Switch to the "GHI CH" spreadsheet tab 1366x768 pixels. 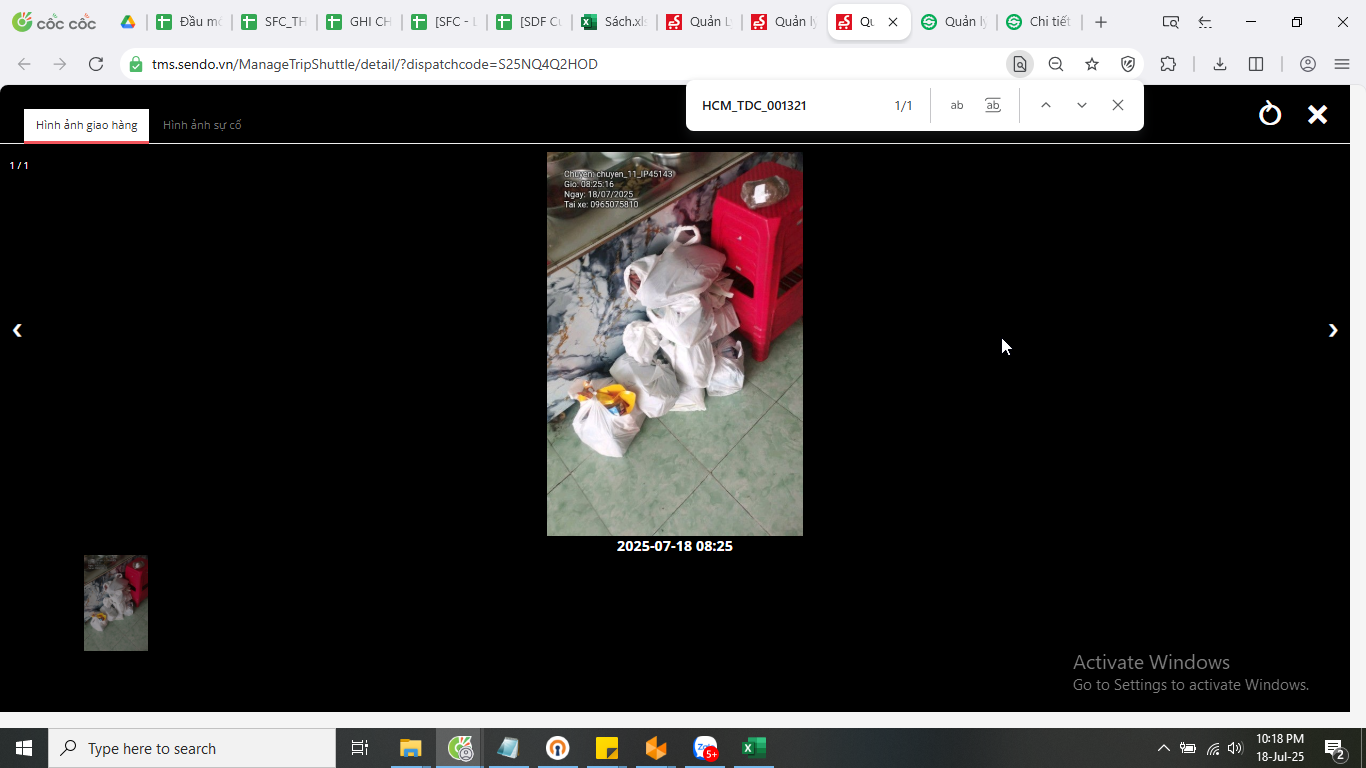tap(358, 22)
